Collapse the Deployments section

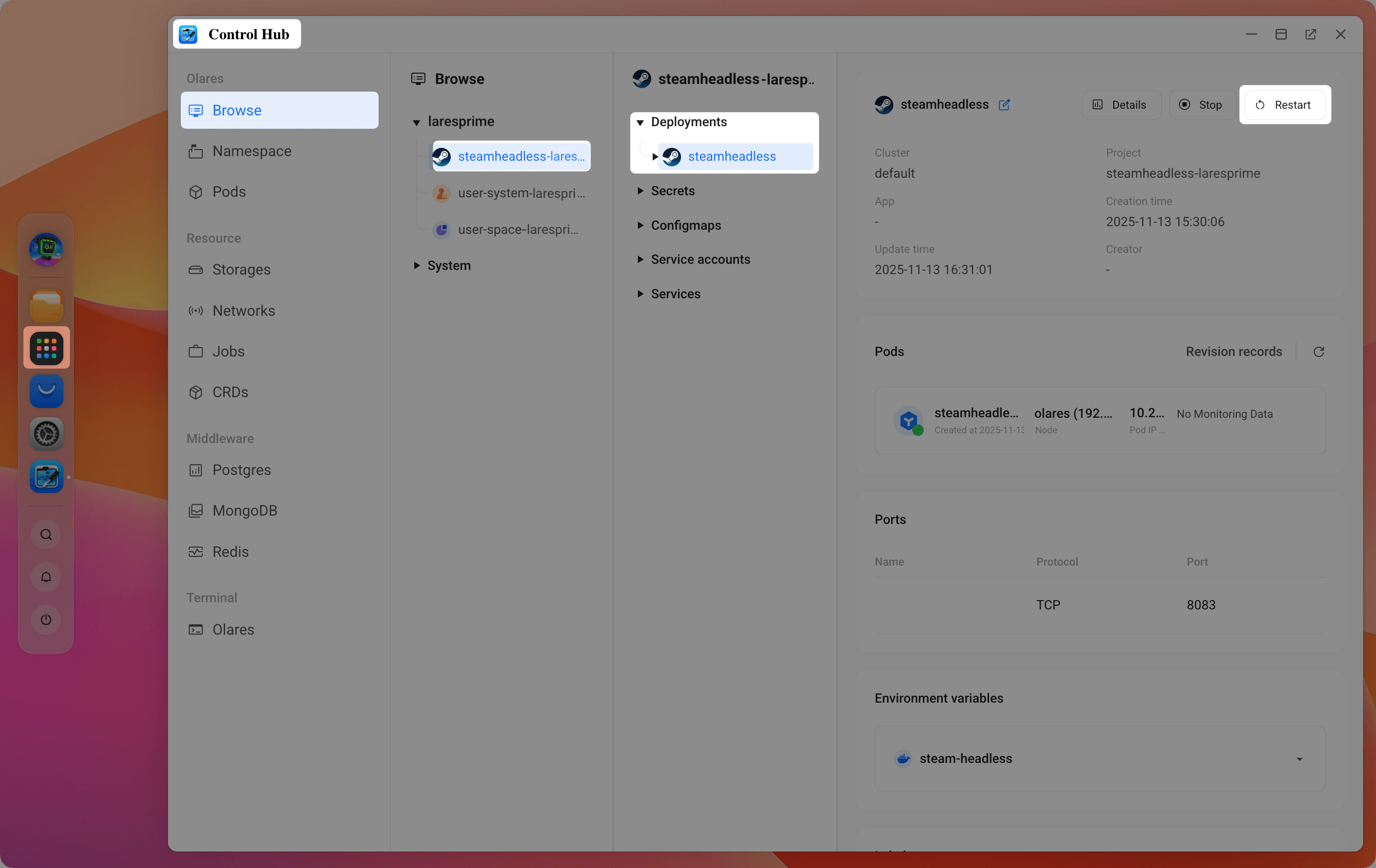640,122
